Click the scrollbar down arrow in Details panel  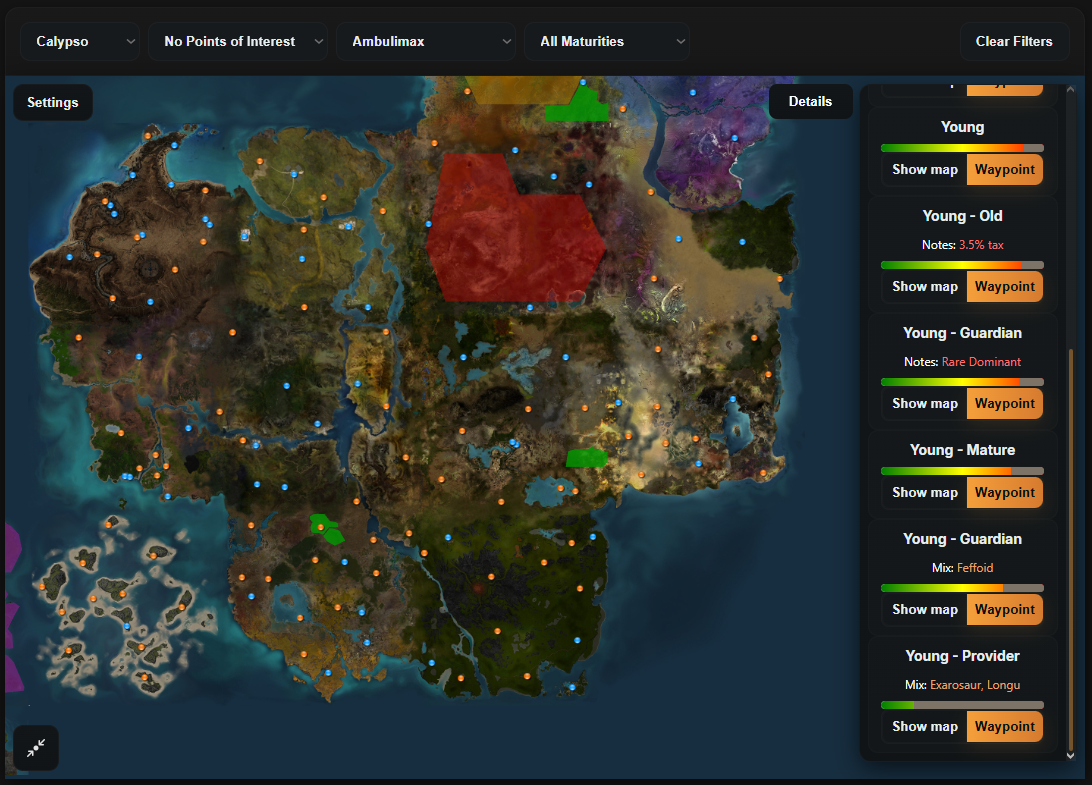pyautogui.click(x=1070, y=755)
